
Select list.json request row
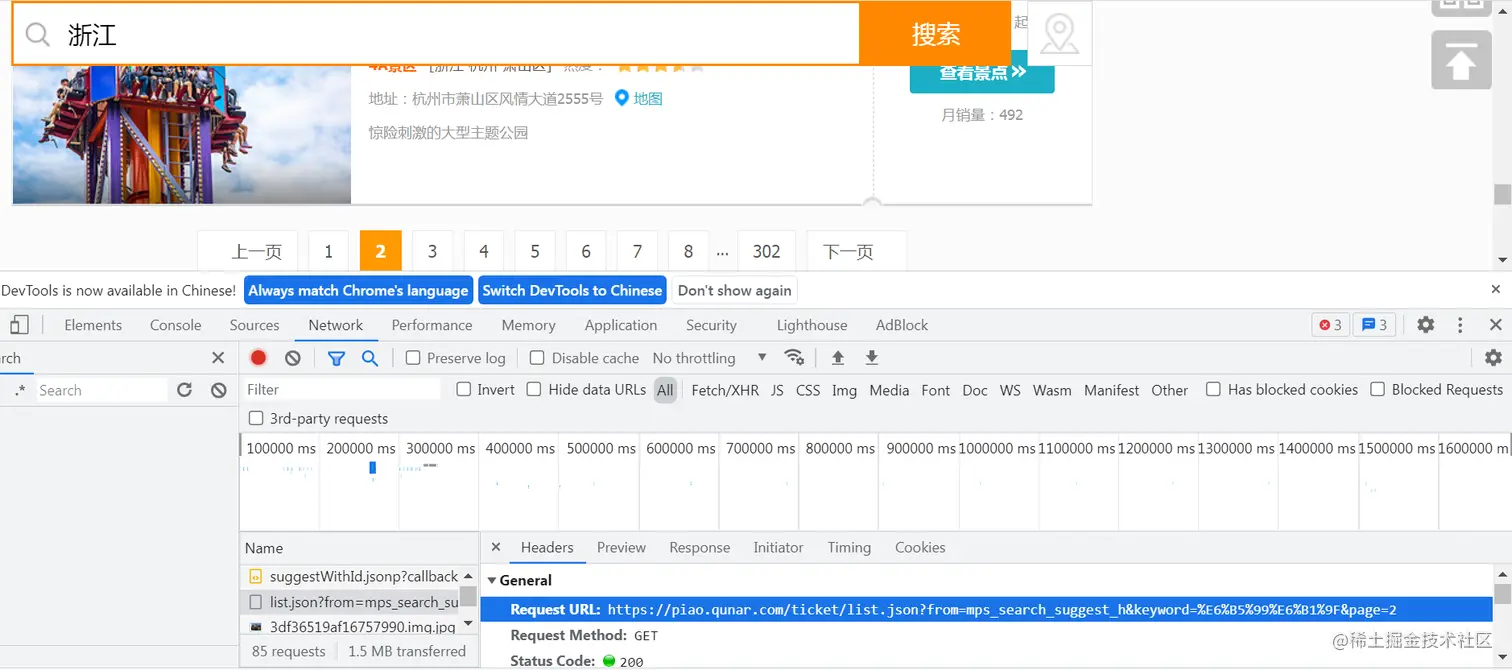point(351,602)
